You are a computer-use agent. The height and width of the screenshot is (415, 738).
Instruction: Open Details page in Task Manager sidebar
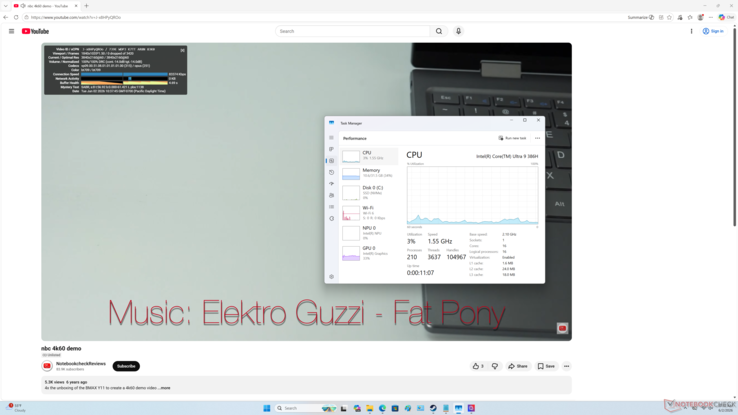tap(331, 207)
